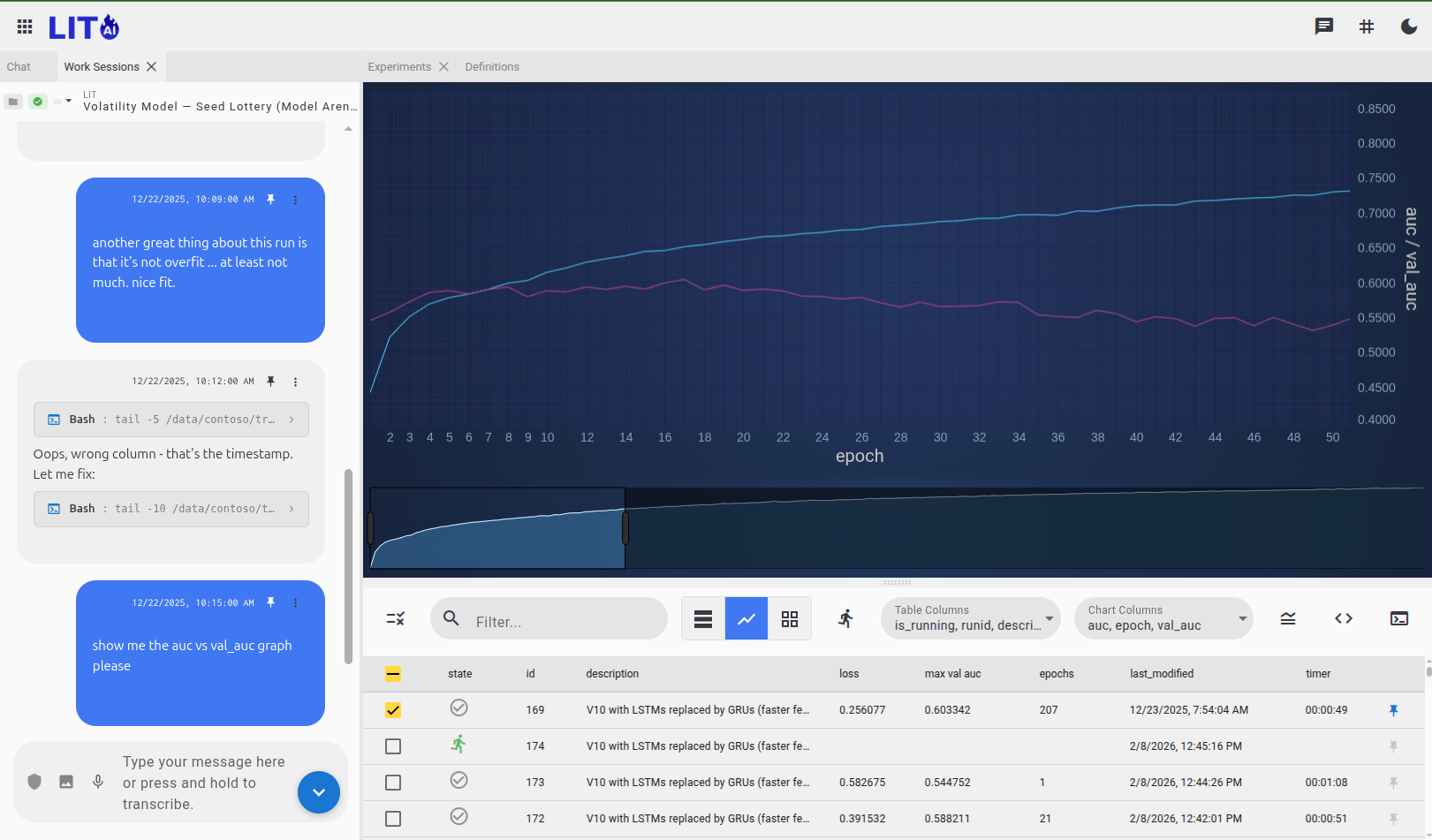Switch to the Definitions tab
The width and height of the screenshot is (1432, 840).
(x=492, y=67)
